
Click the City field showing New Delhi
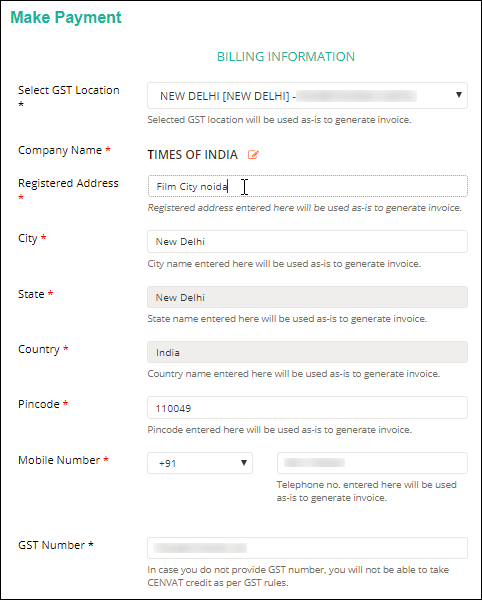[x=307, y=241]
